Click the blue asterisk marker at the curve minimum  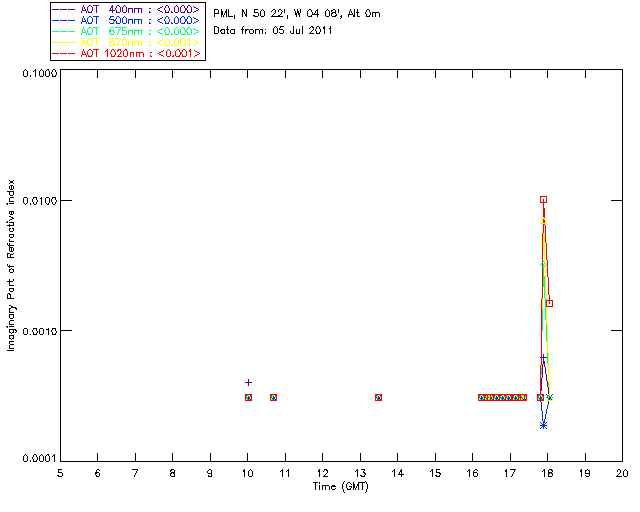[543, 426]
